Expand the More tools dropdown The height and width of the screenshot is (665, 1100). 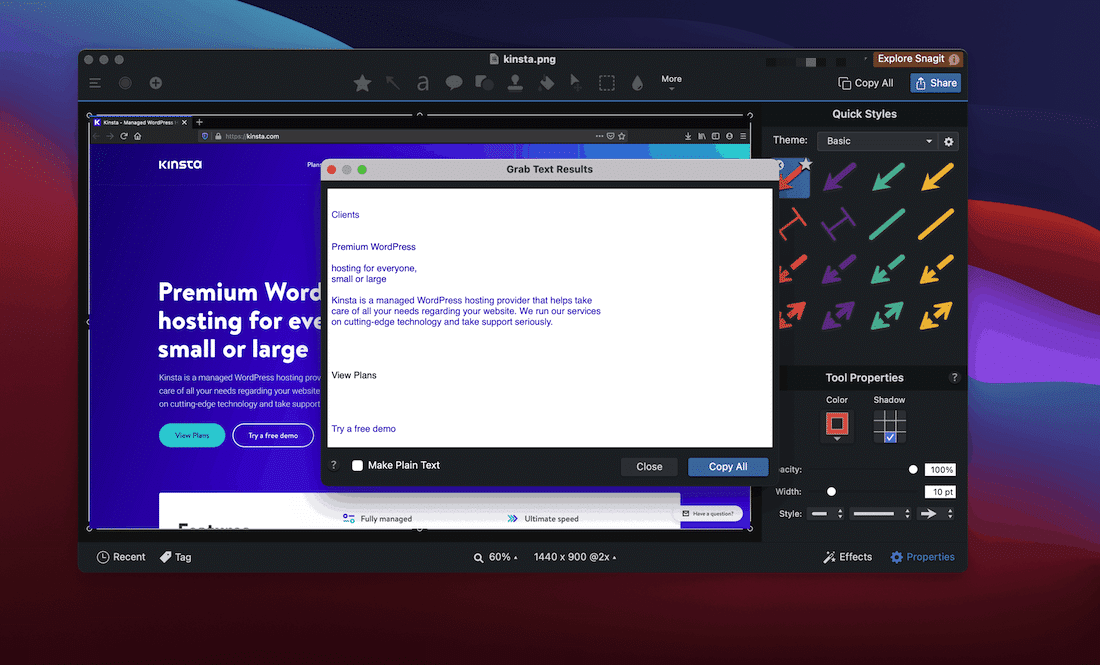pos(671,83)
